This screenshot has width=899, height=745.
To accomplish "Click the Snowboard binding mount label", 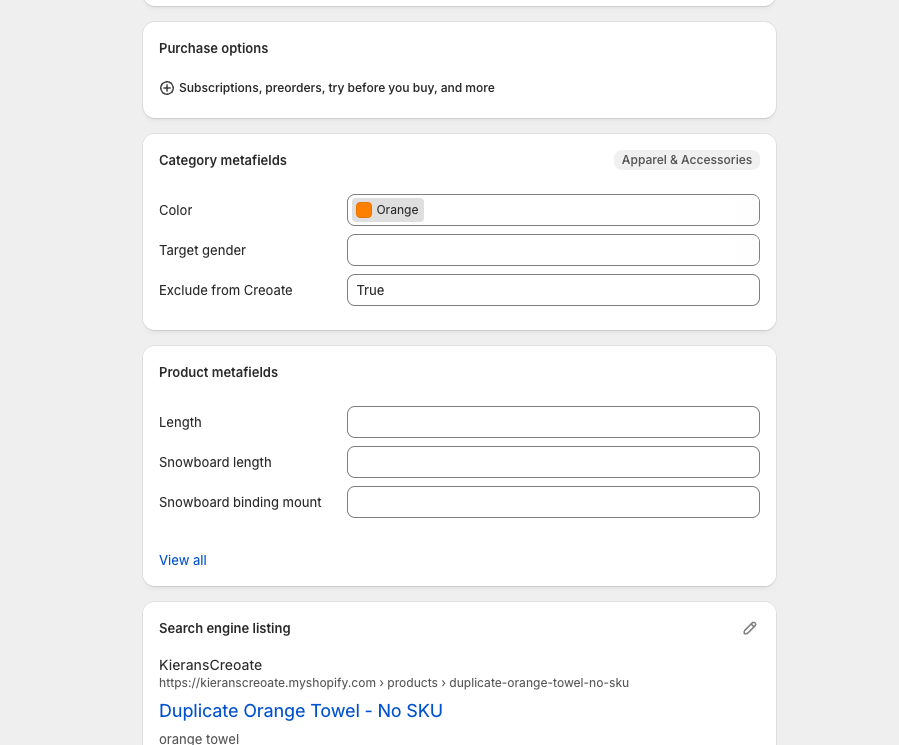I will [x=240, y=502].
